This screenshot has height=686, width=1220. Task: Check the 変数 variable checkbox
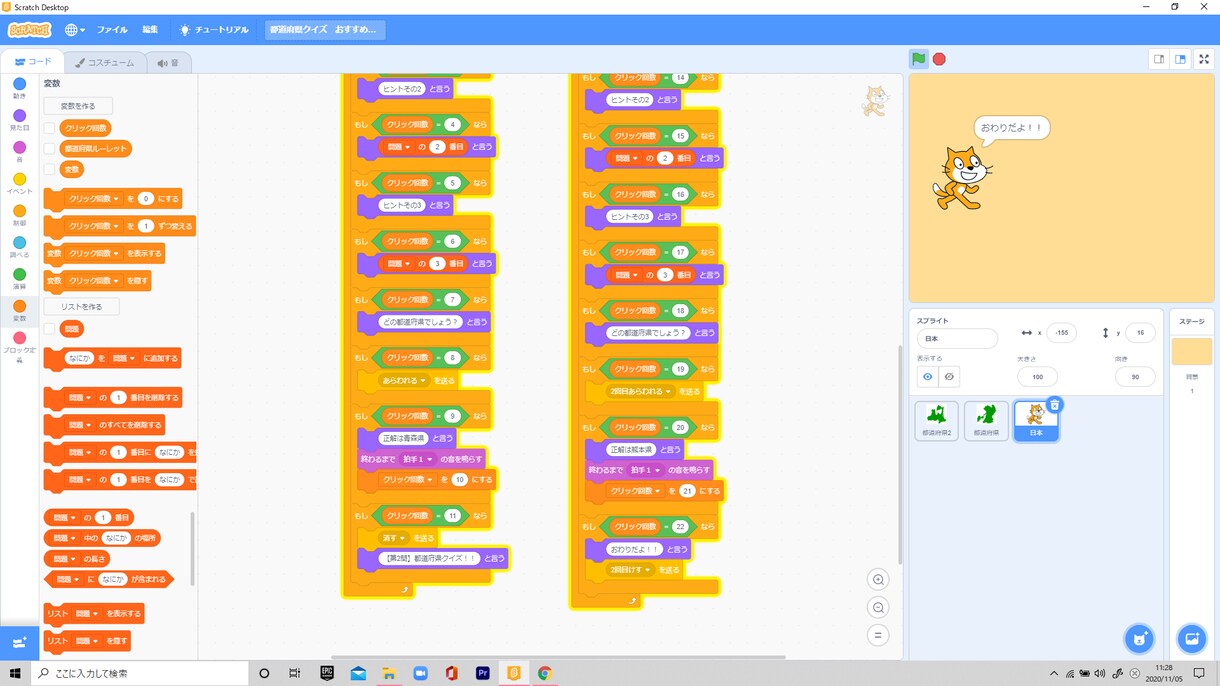point(50,169)
